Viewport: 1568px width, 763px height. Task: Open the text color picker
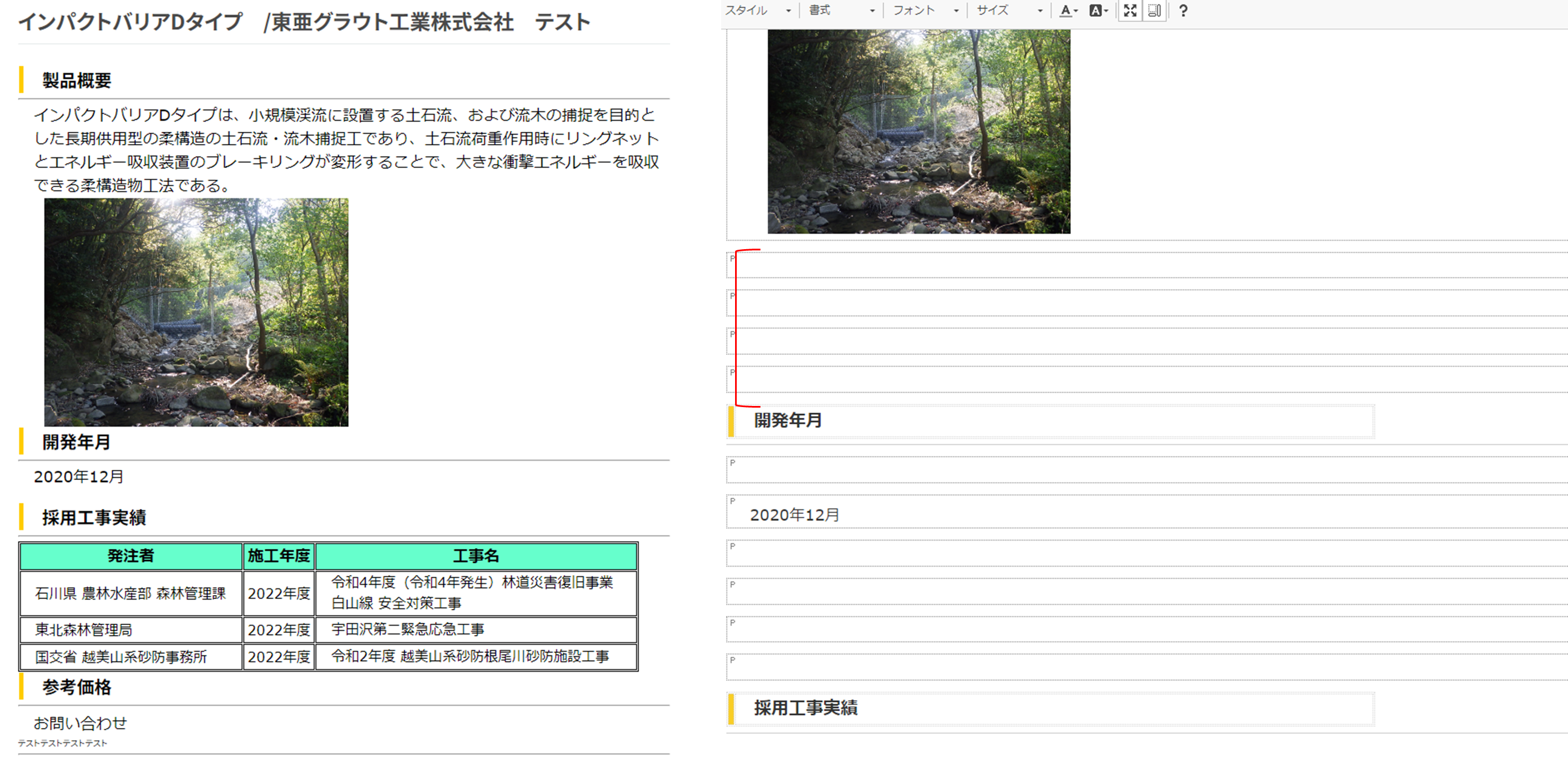pos(1068,11)
